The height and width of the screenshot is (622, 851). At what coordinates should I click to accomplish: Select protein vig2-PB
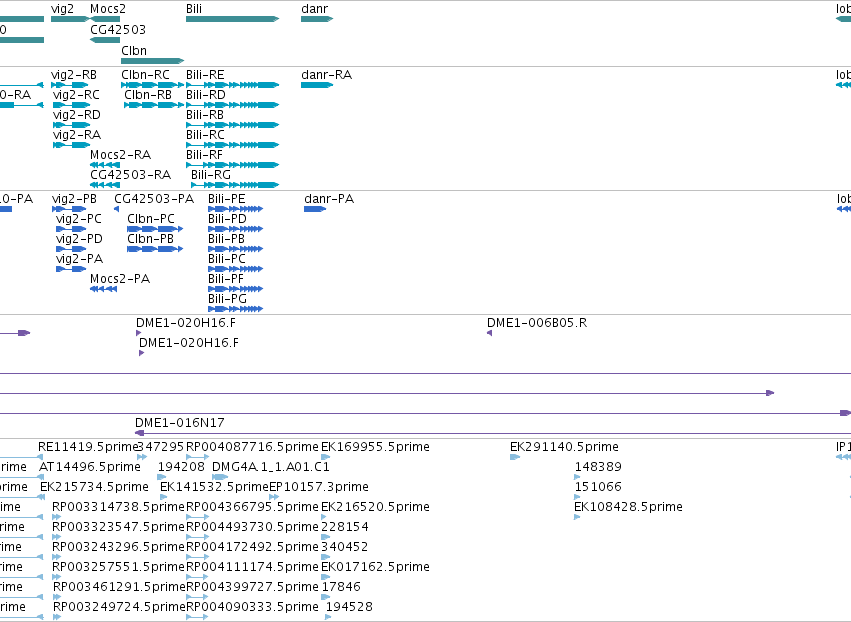(x=74, y=199)
